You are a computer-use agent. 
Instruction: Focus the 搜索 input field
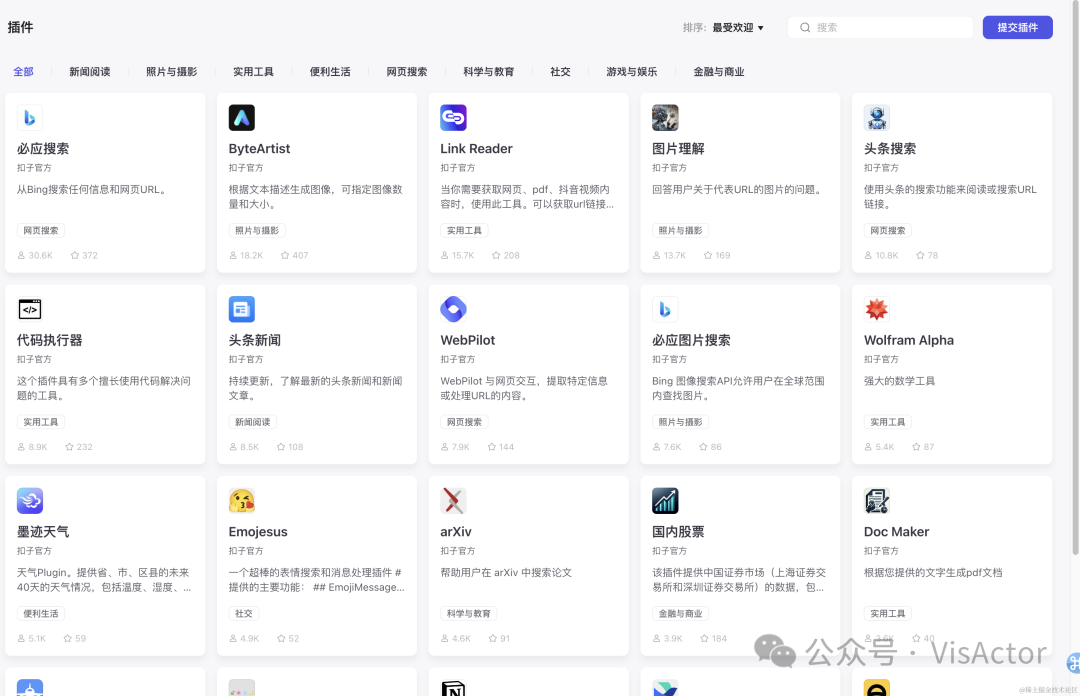880,28
